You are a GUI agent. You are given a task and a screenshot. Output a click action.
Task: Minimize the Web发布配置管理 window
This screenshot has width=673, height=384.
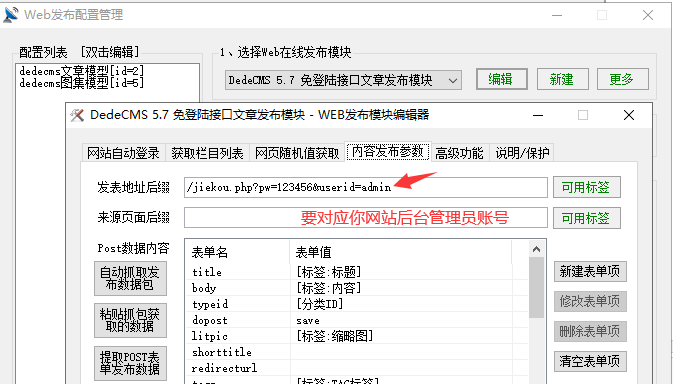point(557,15)
